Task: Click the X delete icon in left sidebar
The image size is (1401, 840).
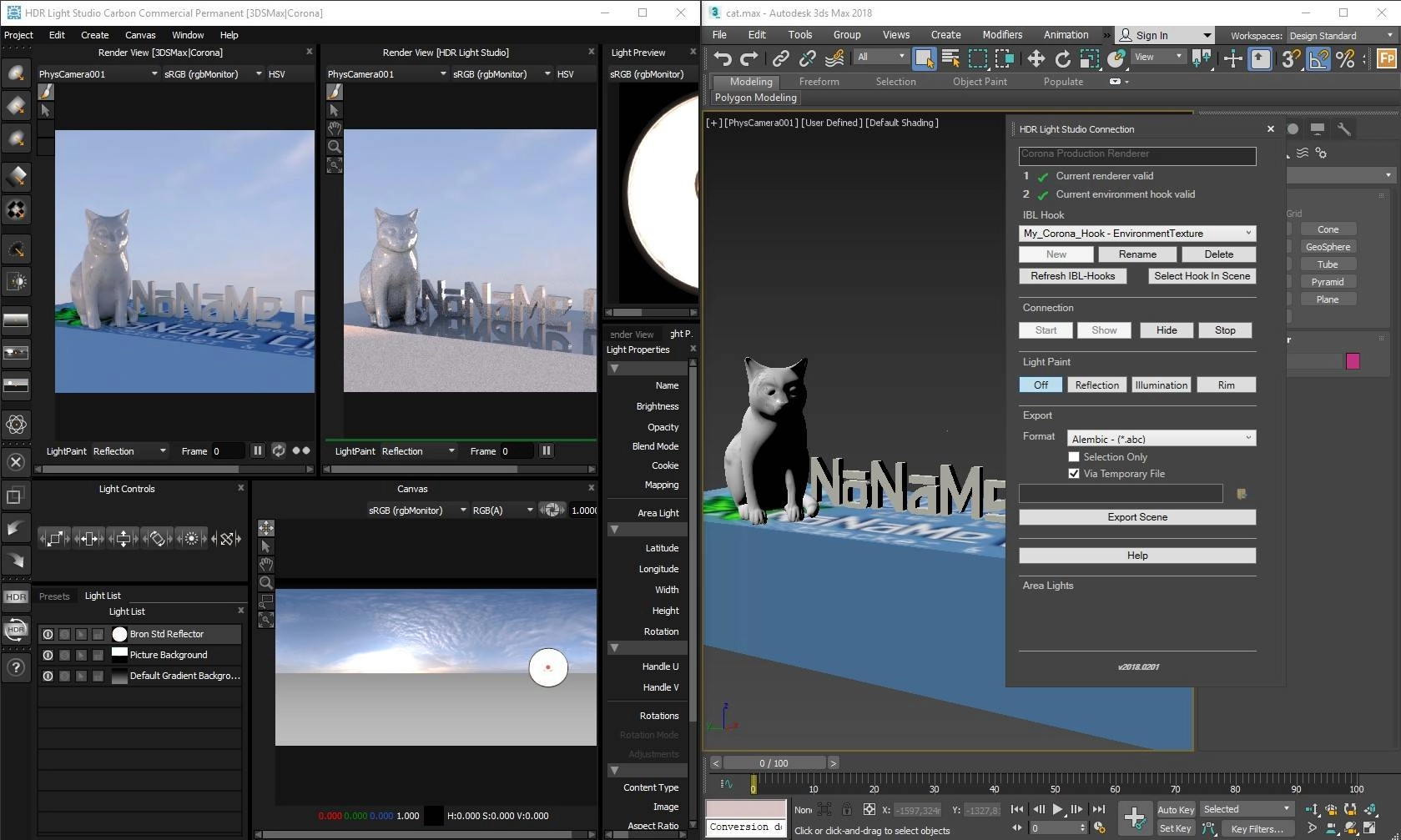Action: [16, 462]
